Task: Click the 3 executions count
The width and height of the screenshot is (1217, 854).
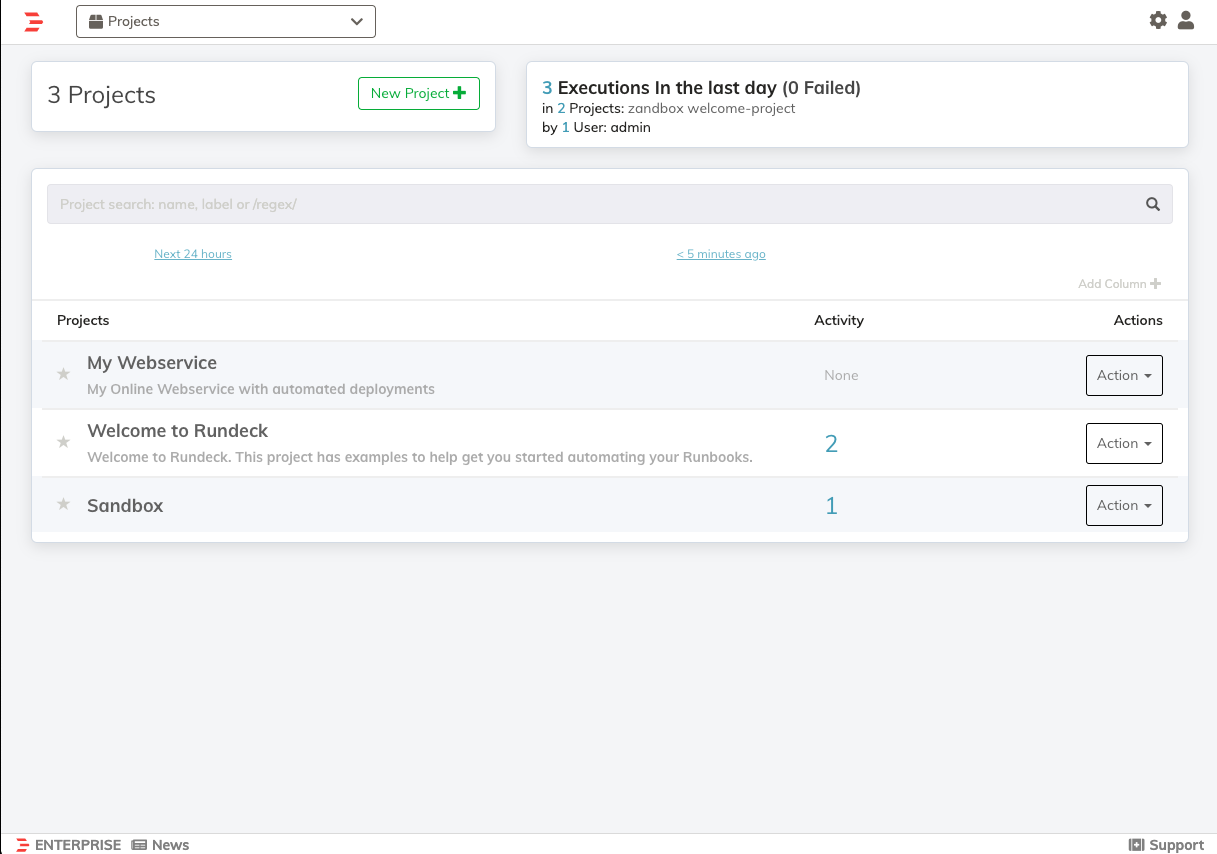Action: click(547, 88)
